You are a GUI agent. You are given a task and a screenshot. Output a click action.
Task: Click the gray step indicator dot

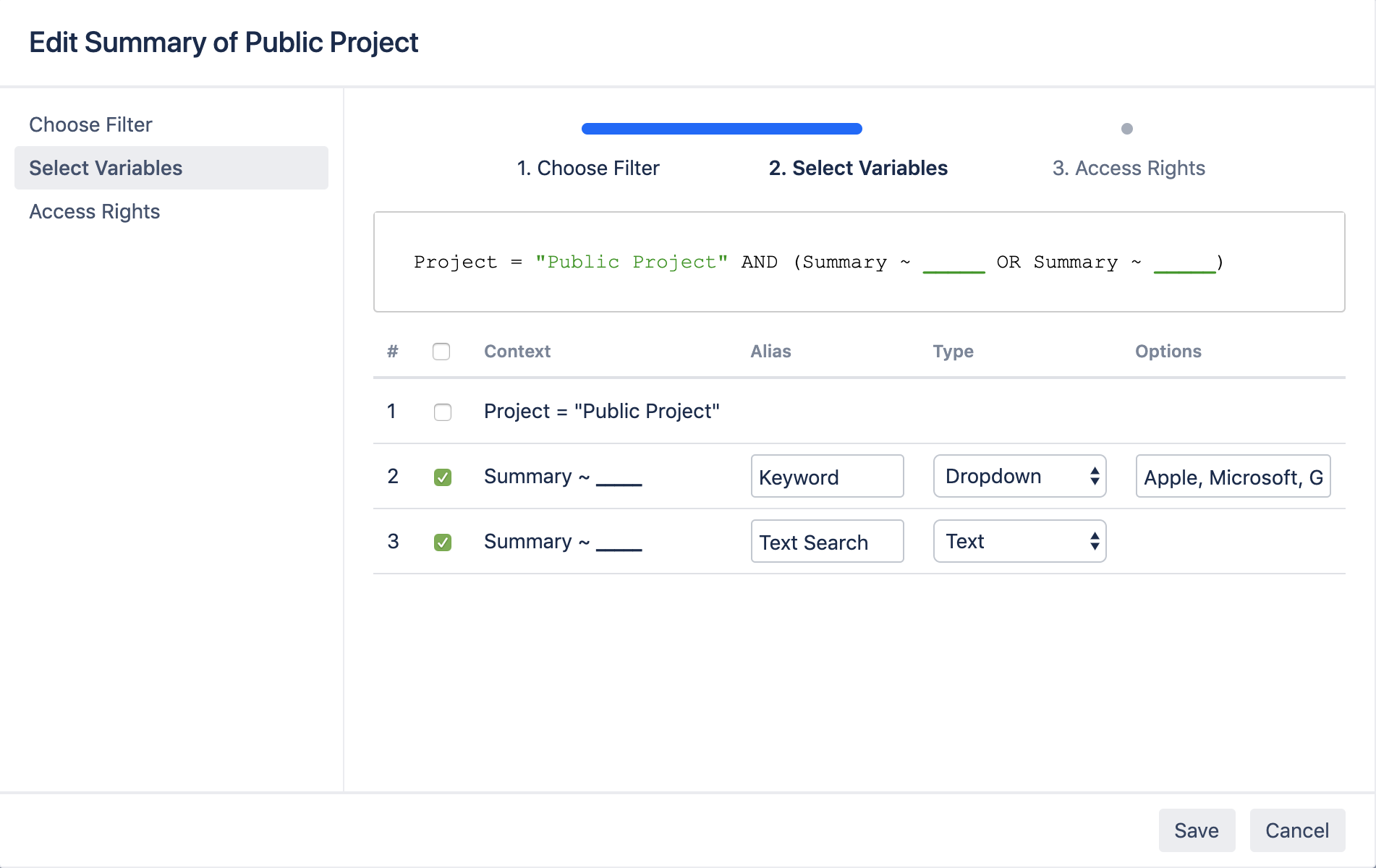1126,129
